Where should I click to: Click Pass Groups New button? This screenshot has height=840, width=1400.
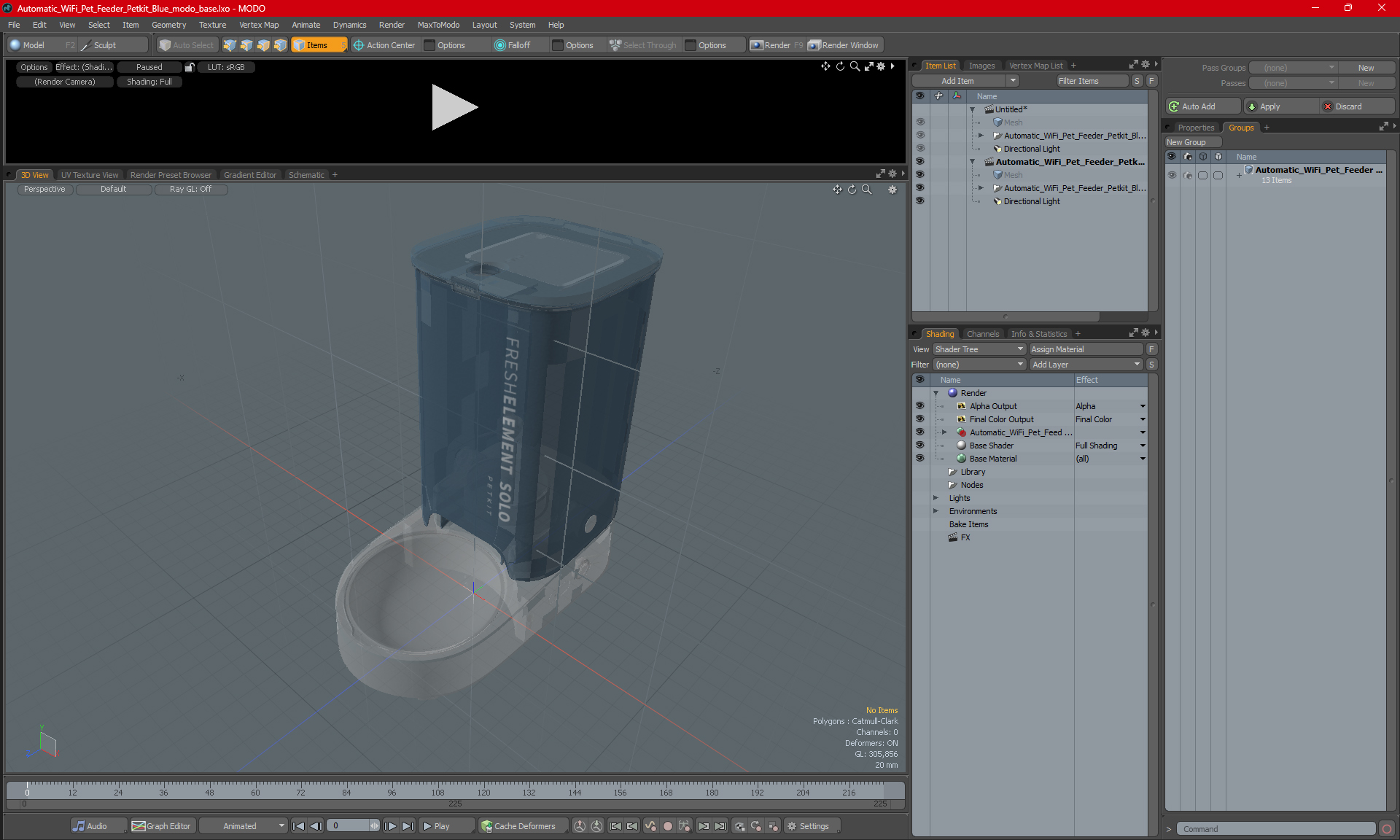click(1366, 68)
